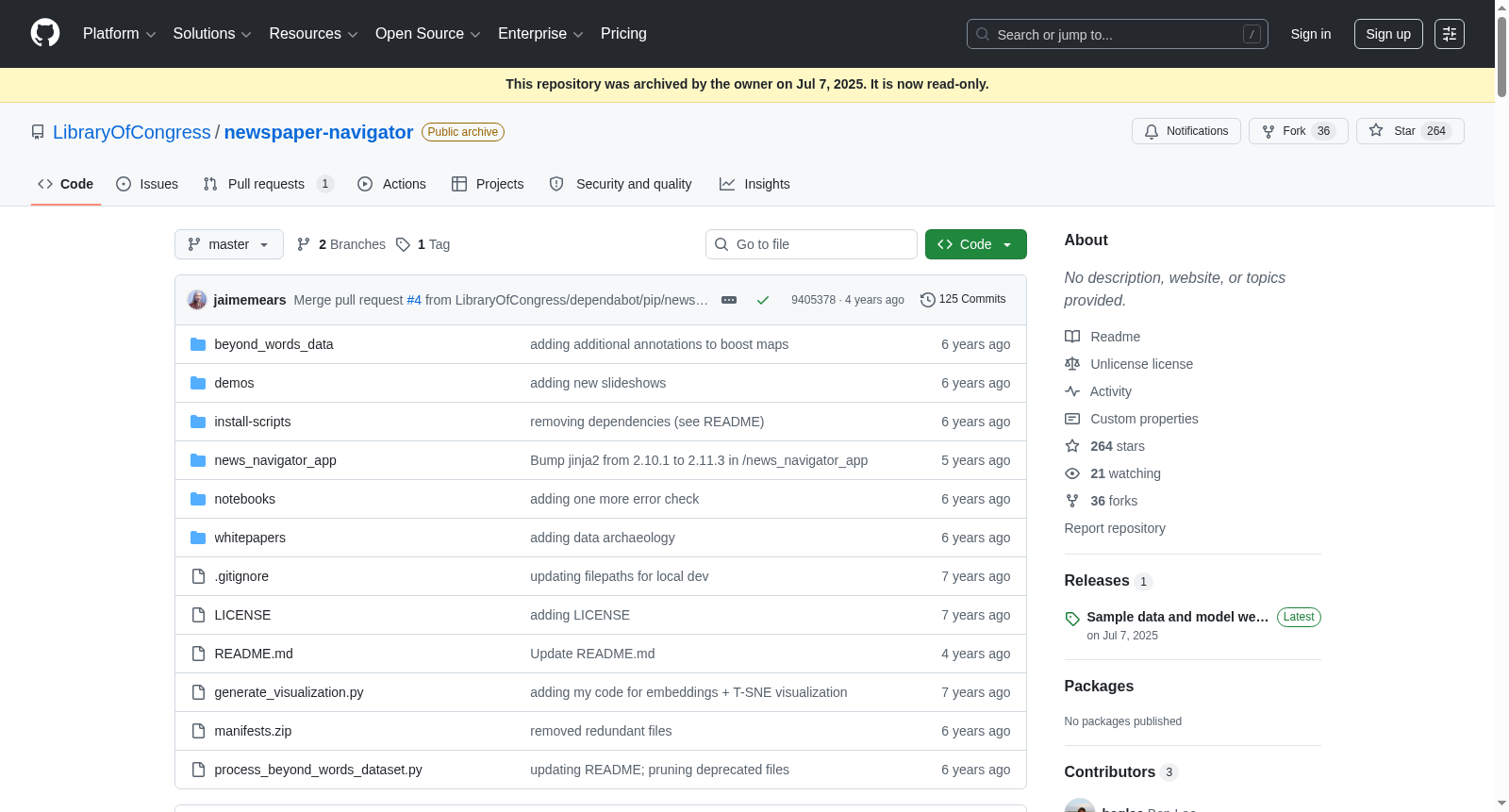This screenshot has width=1509, height=812.
Task: Expand the Enterprise menu
Action: point(540,34)
